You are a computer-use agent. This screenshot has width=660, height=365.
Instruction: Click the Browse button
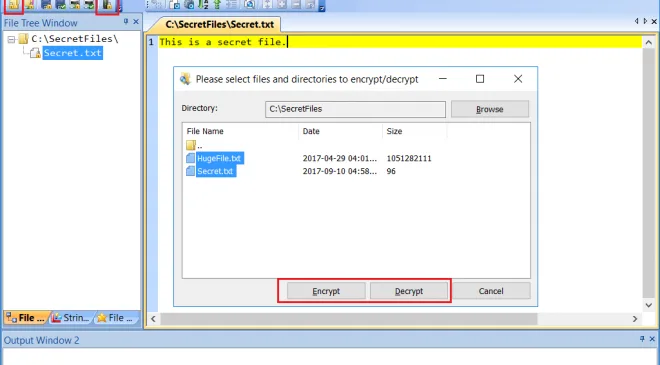coord(490,109)
